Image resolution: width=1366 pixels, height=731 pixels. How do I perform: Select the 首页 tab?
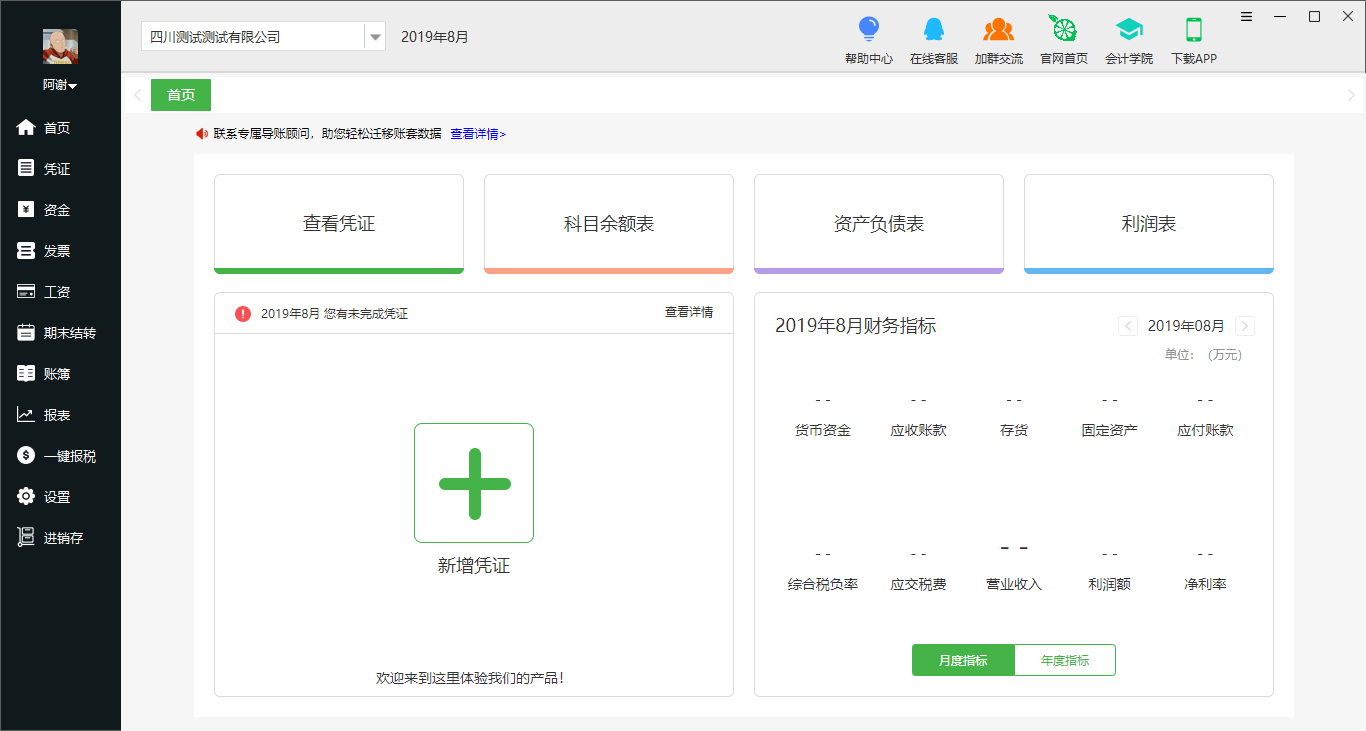(181, 95)
